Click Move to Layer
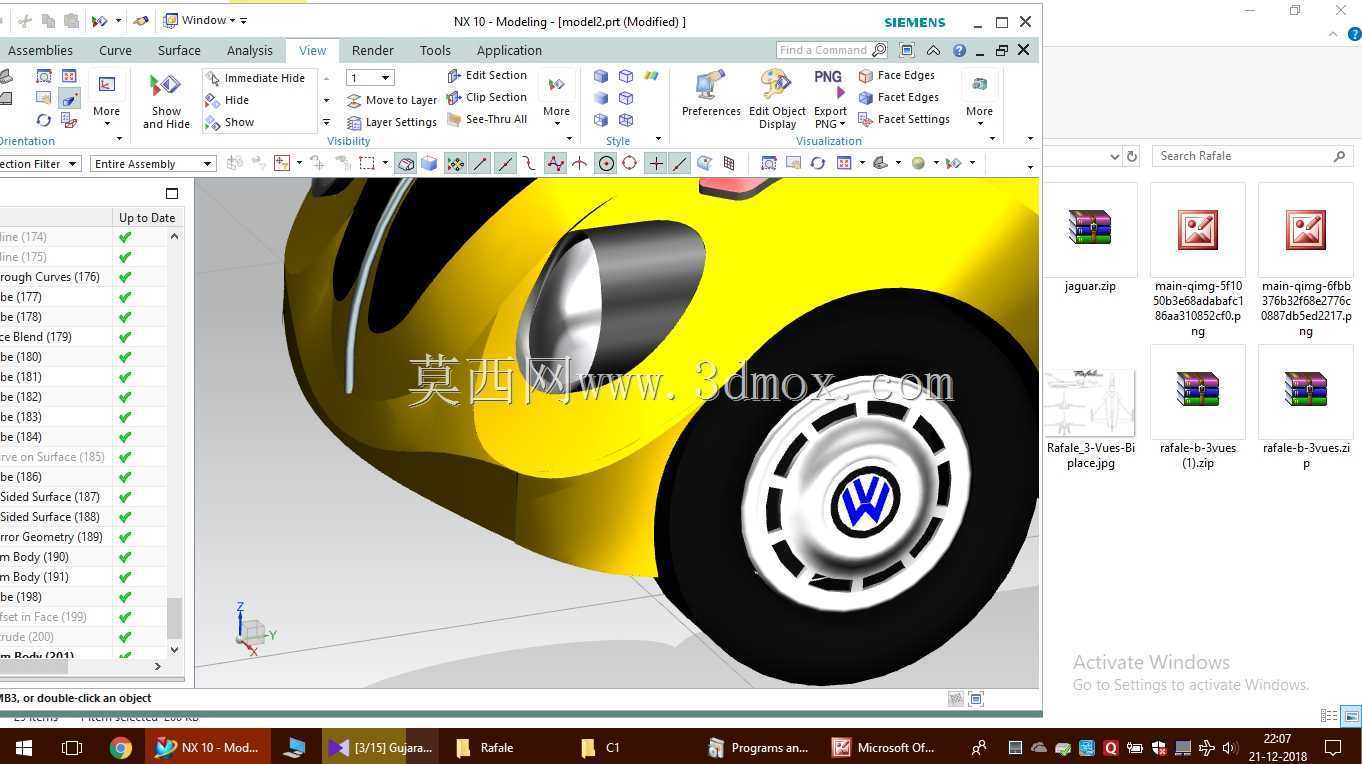Screen dimensions: 1362x764 click(x=392, y=100)
